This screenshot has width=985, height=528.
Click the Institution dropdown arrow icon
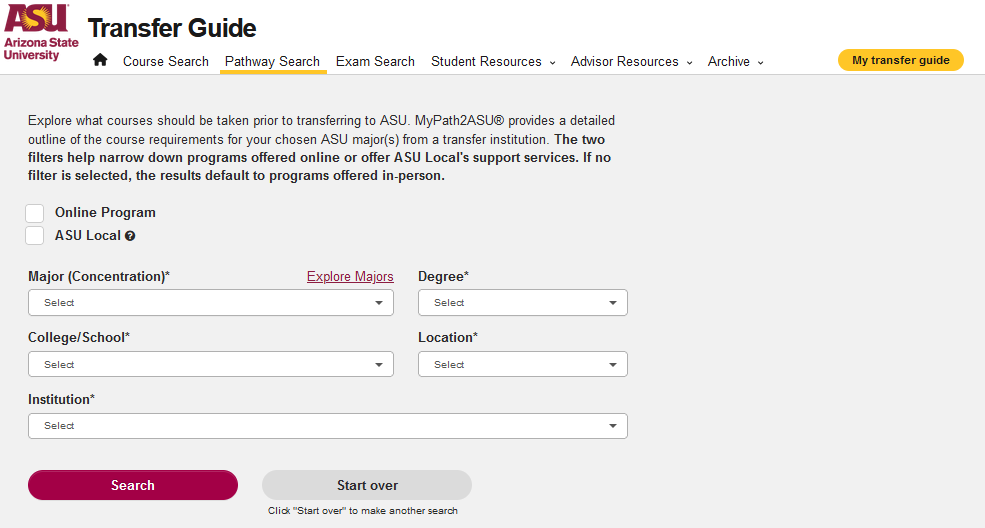pyautogui.click(x=612, y=426)
